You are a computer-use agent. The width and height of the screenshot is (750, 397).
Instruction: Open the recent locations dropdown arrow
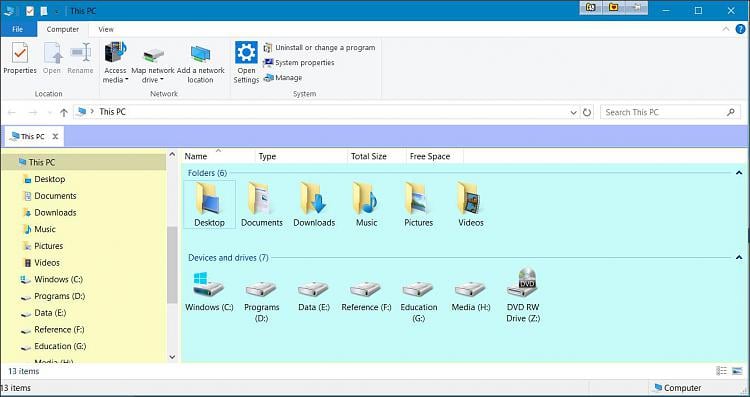pos(49,113)
